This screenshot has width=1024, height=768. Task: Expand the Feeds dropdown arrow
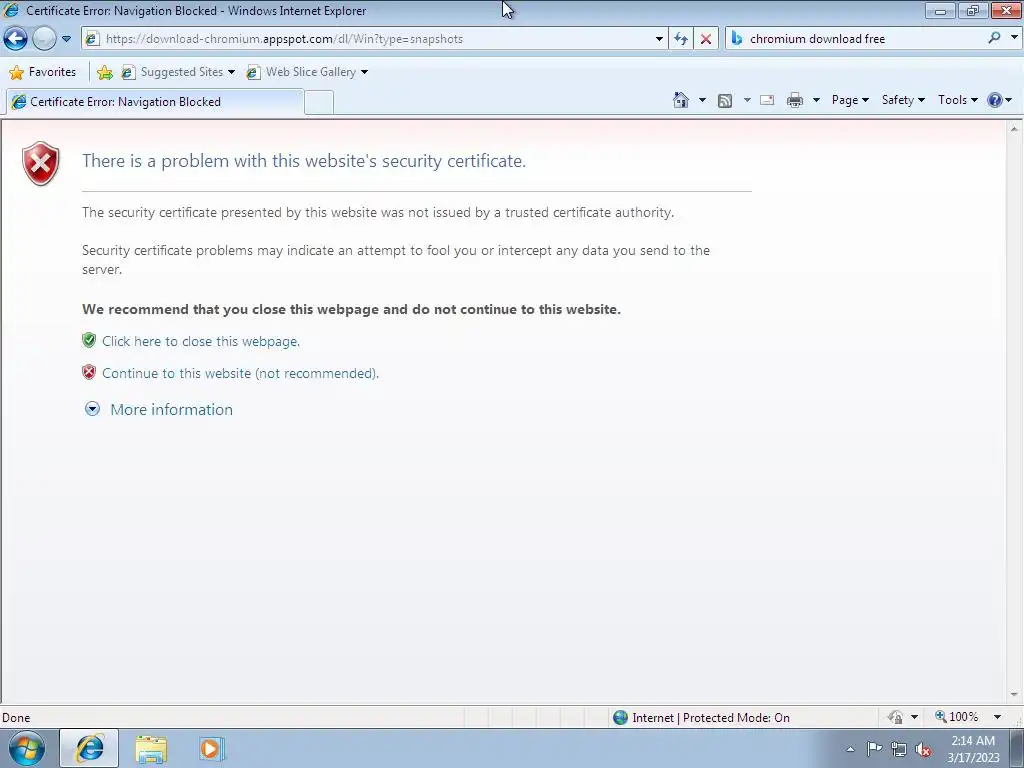[747, 100]
